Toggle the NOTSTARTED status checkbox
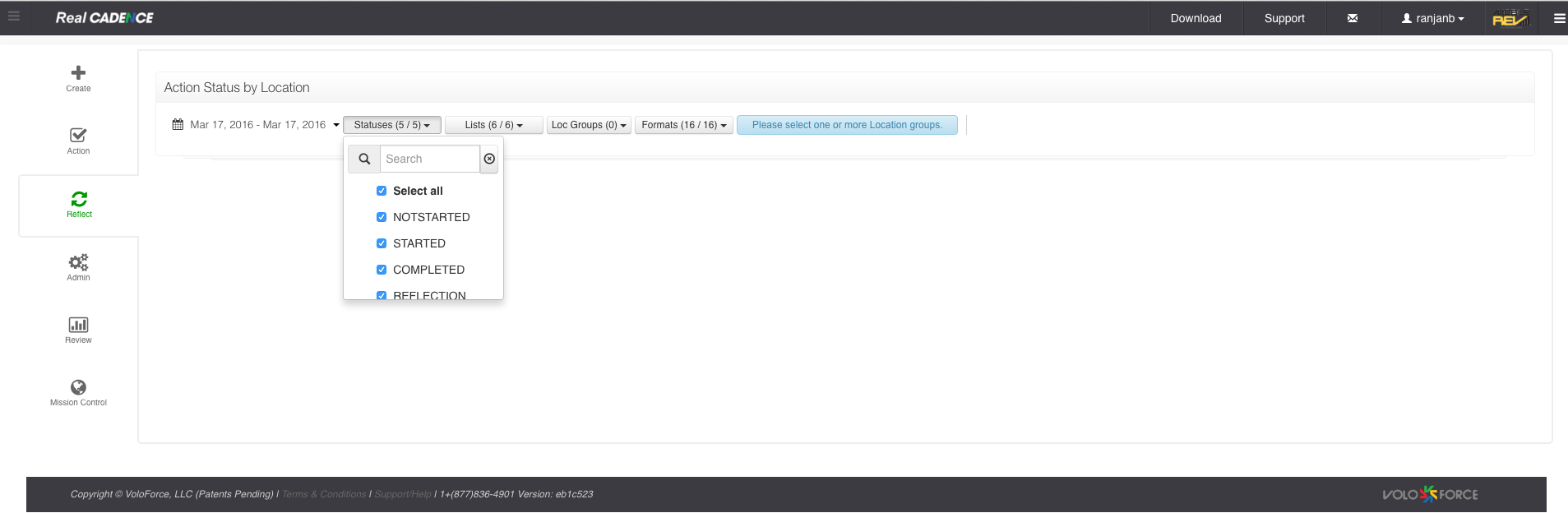 [x=382, y=217]
